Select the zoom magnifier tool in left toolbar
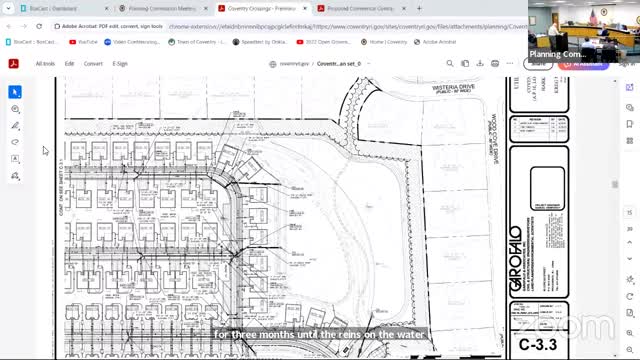640x360 pixels. (x=15, y=109)
